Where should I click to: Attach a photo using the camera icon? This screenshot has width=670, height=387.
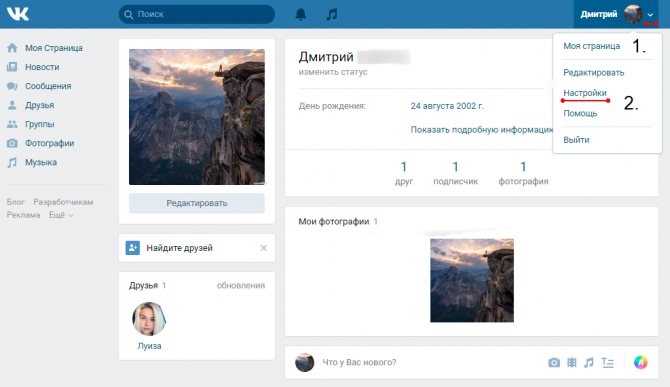[554, 363]
